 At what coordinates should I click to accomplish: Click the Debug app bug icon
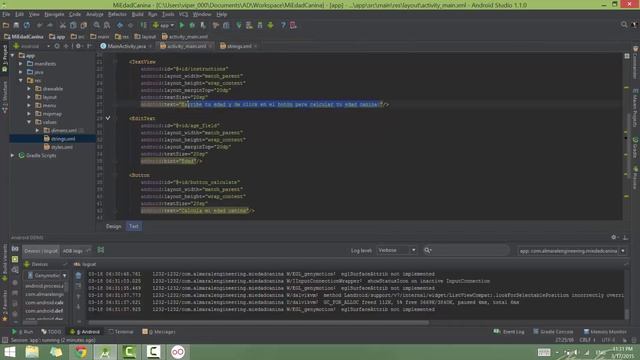click(x=192, y=25)
